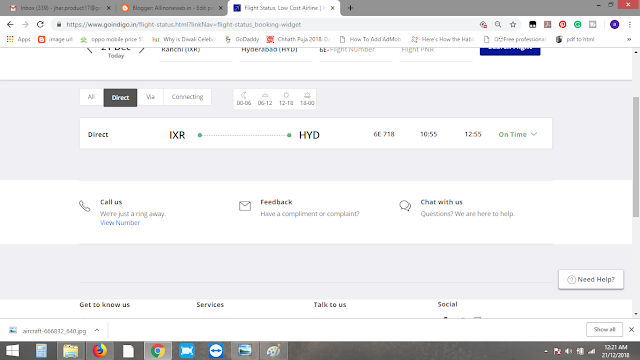Screen dimensions: 640x360
Task: Click the Flight PNR input field
Action: click(x=436, y=51)
